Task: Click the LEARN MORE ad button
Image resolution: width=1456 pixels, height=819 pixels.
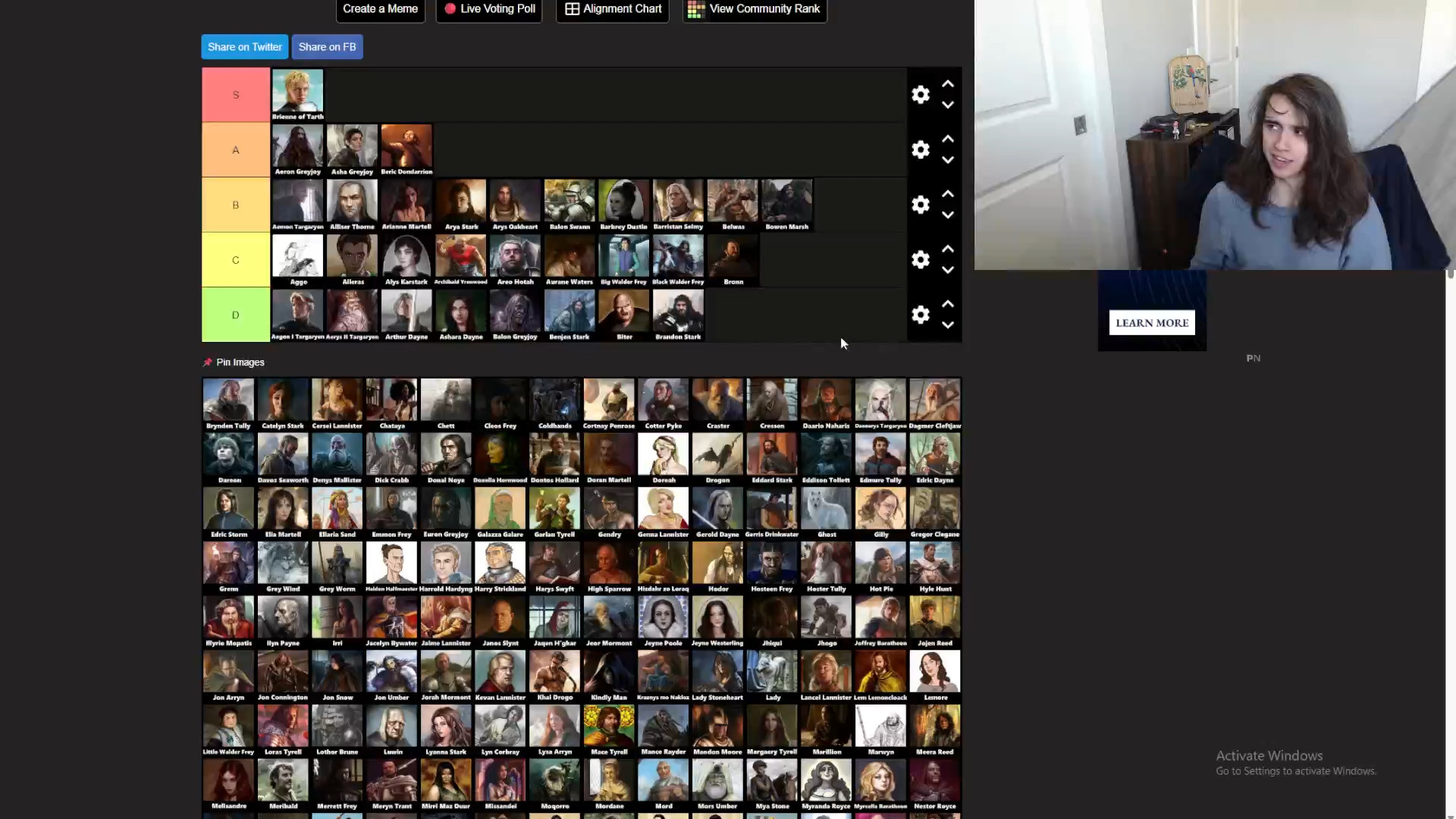Action: tap(1151, 323)
